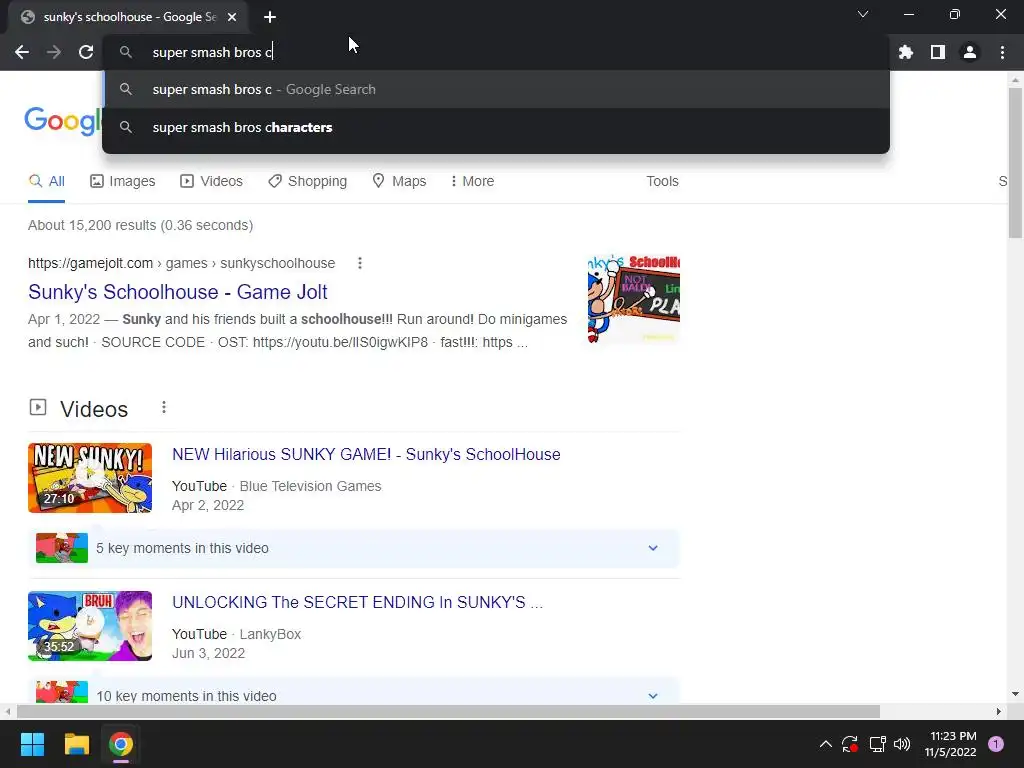Open the notification badge icon
The image size is (1024, 768).
coord(996,744)
